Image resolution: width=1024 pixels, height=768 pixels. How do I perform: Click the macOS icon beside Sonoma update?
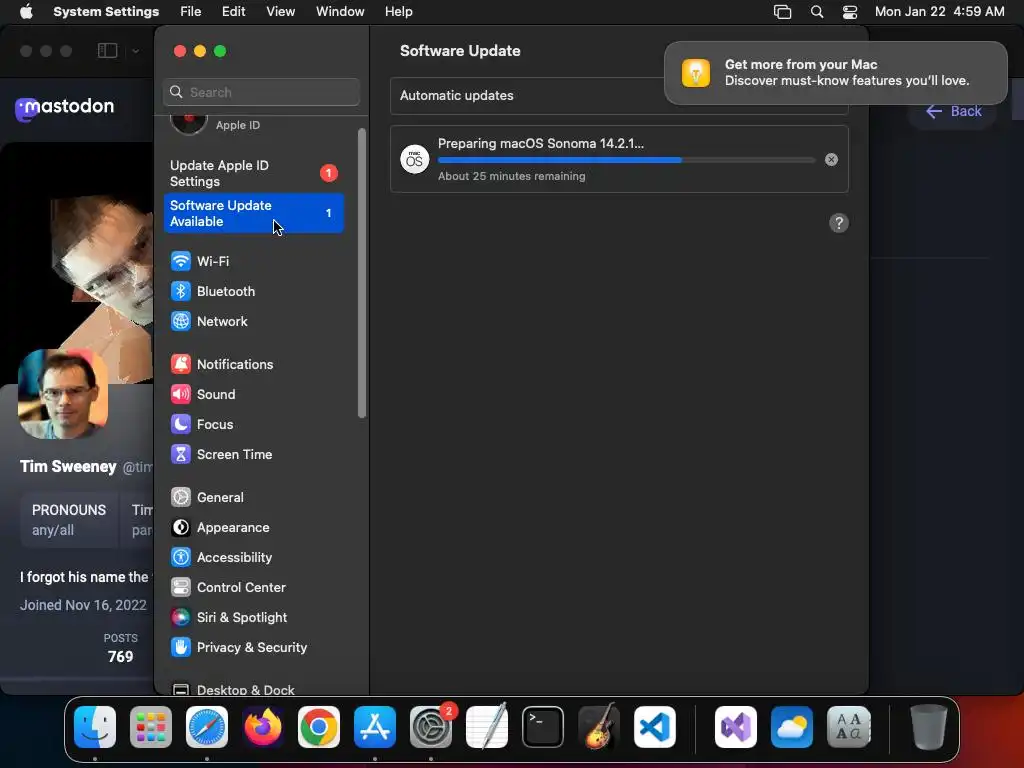pos(415,159)
